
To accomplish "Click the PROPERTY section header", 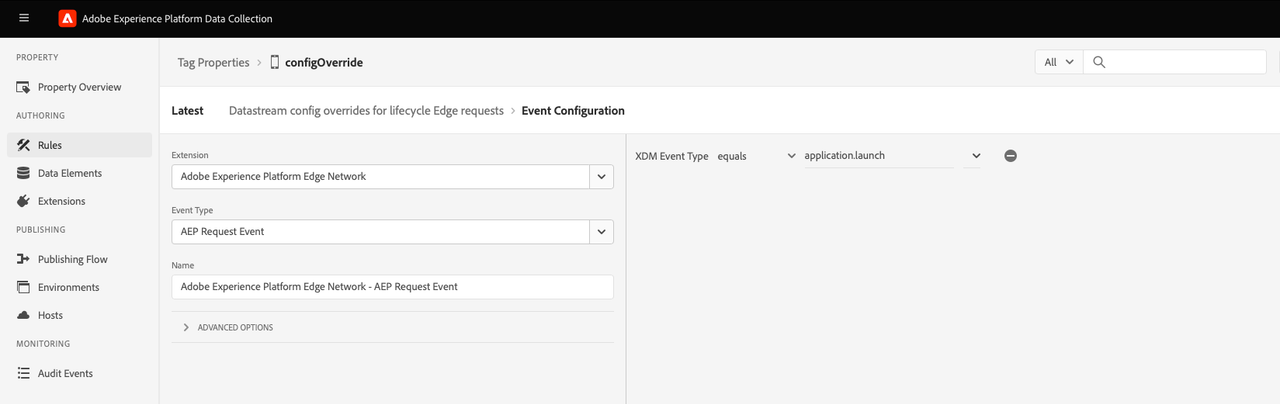I will pyautogui.click(x=37, y=57).
